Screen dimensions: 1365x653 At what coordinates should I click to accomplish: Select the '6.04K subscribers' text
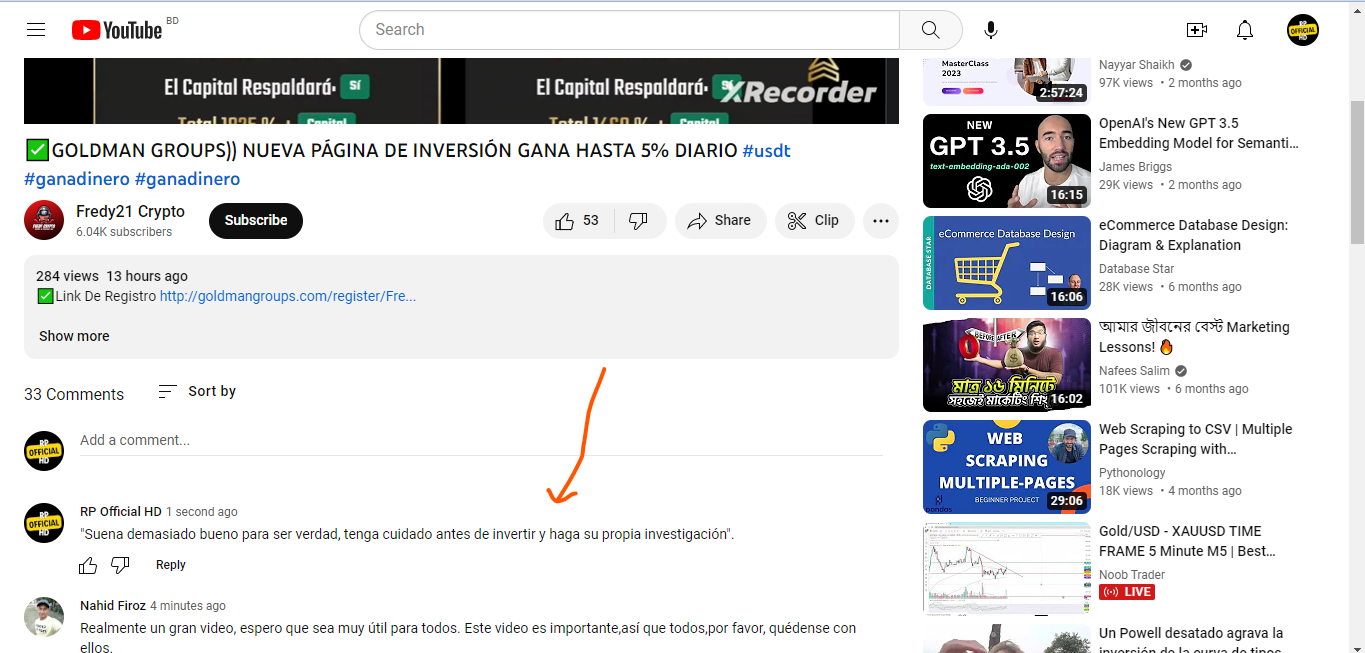(124, 232)
